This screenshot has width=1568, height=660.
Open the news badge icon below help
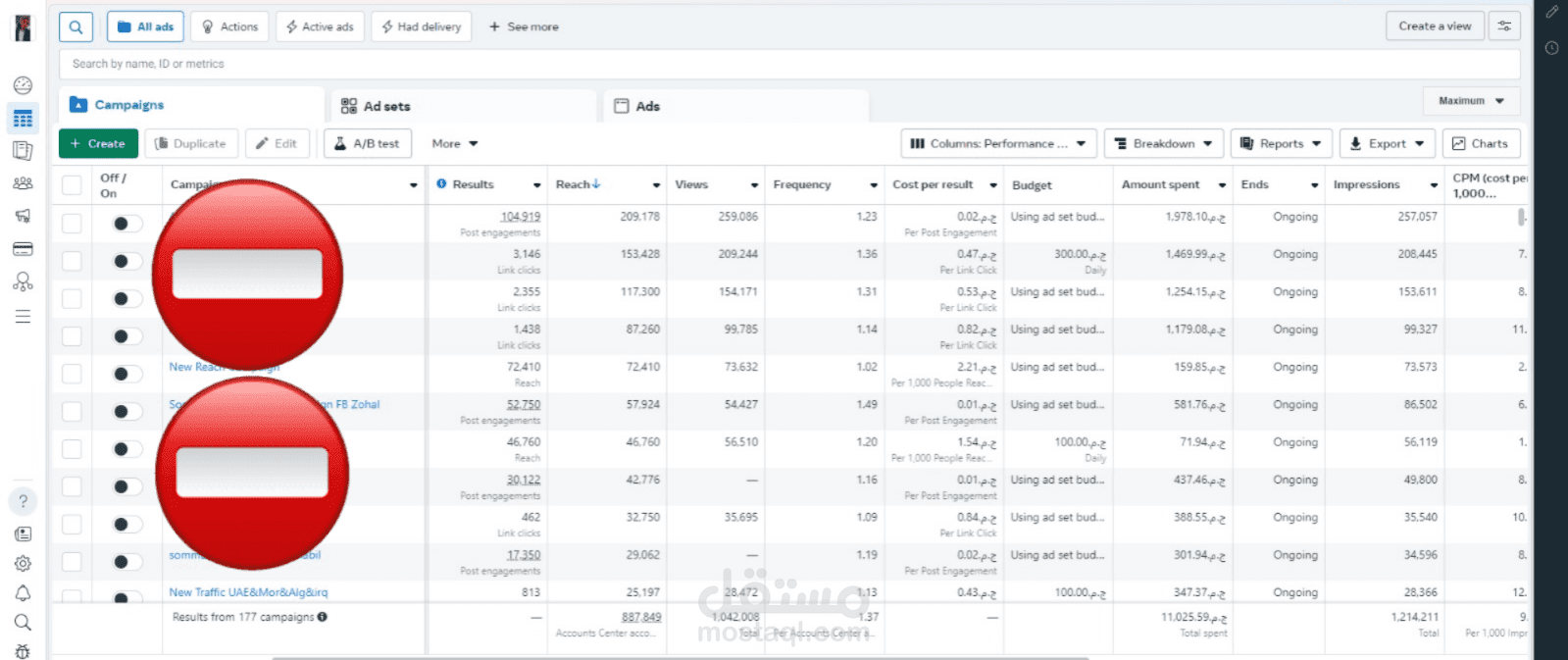pyautogui.click(x=23, y=534)
